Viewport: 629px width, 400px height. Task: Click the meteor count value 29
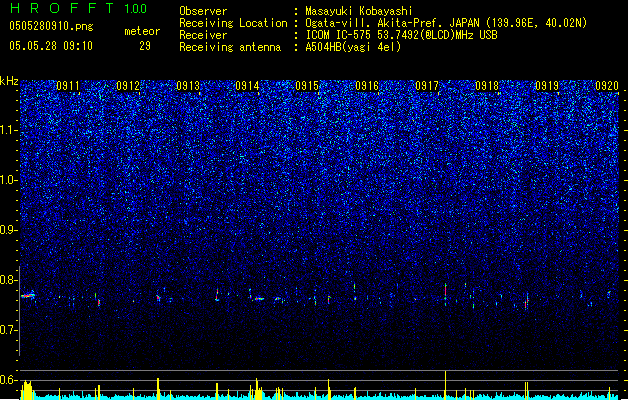tap(145, 46)
